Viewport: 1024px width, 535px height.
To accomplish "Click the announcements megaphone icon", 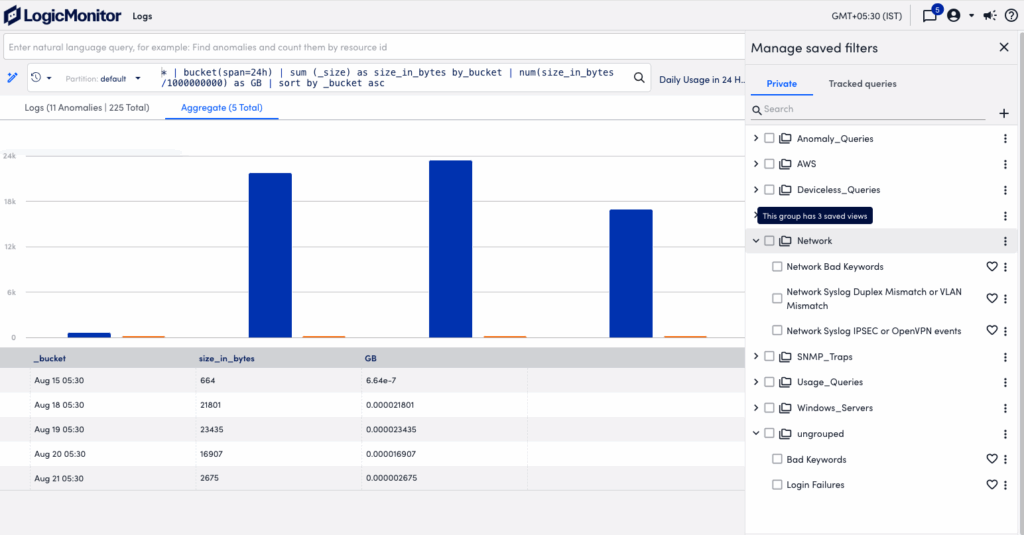I will pyautogui.click(x=989, y=16).
